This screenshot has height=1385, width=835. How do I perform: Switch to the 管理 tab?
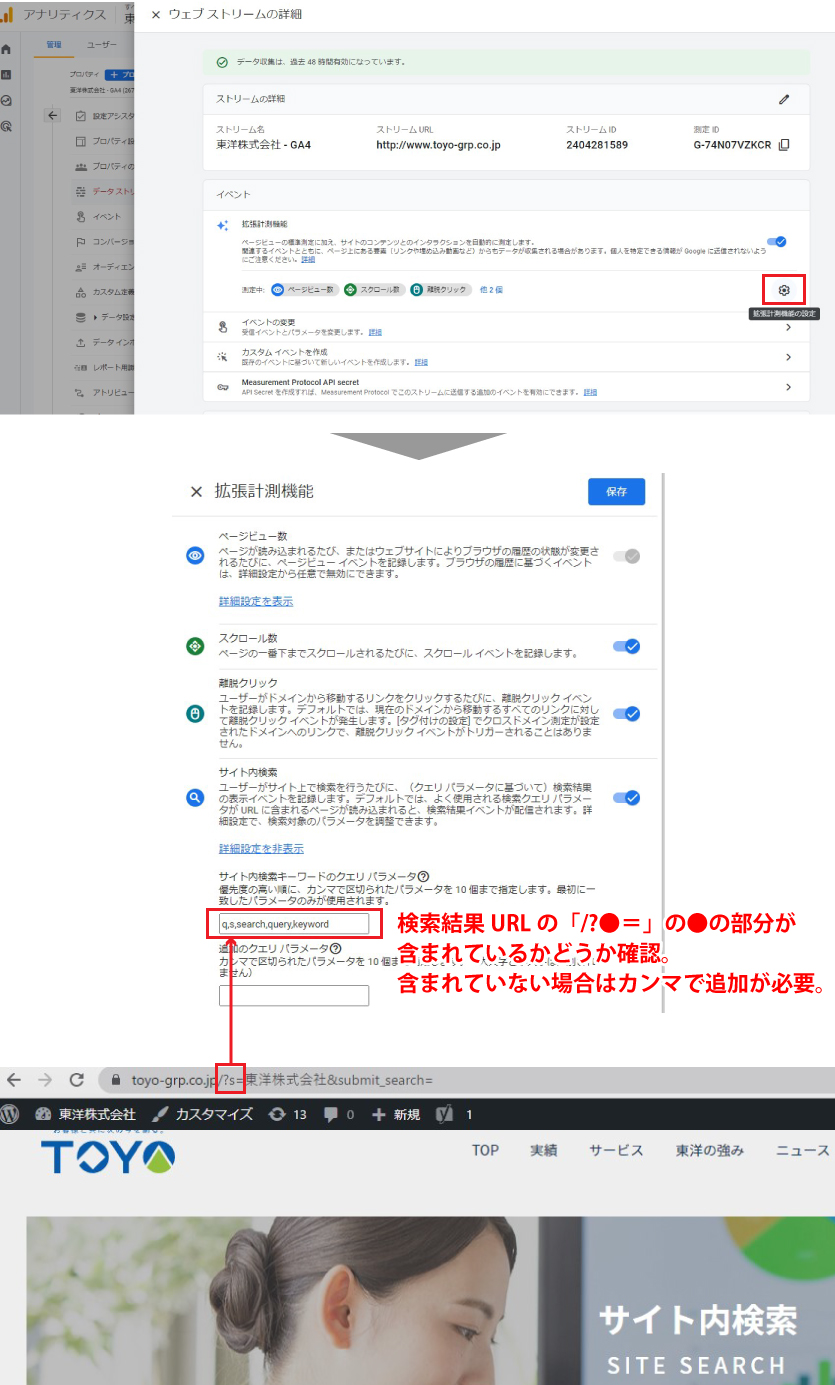pos(54,45)
